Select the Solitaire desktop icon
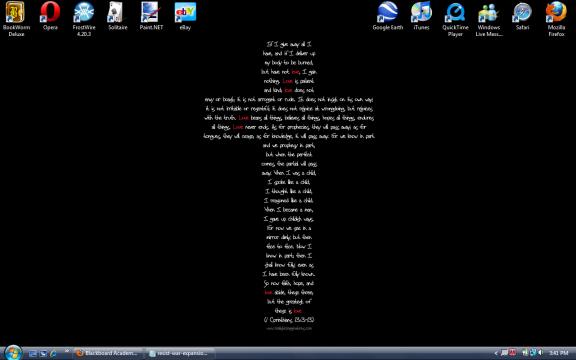The width and height of the screenshot is (576, 360). [118, 15]
